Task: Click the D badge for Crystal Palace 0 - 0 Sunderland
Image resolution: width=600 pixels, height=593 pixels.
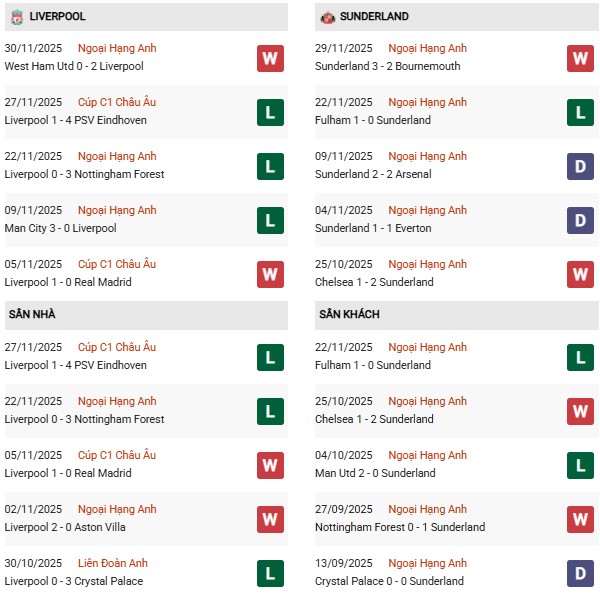Action: coord(580,573)
